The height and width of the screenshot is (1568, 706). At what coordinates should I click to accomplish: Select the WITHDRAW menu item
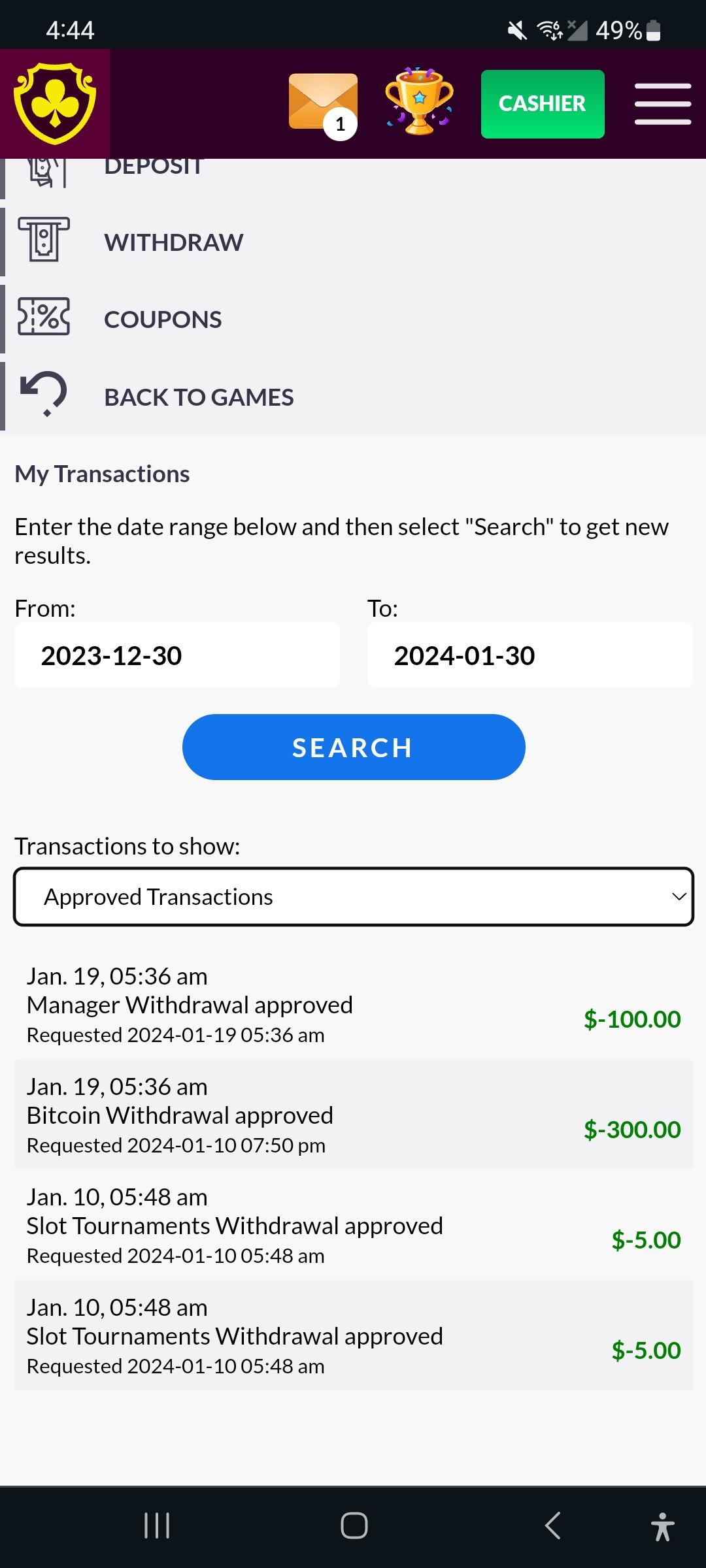pos(174,242)
